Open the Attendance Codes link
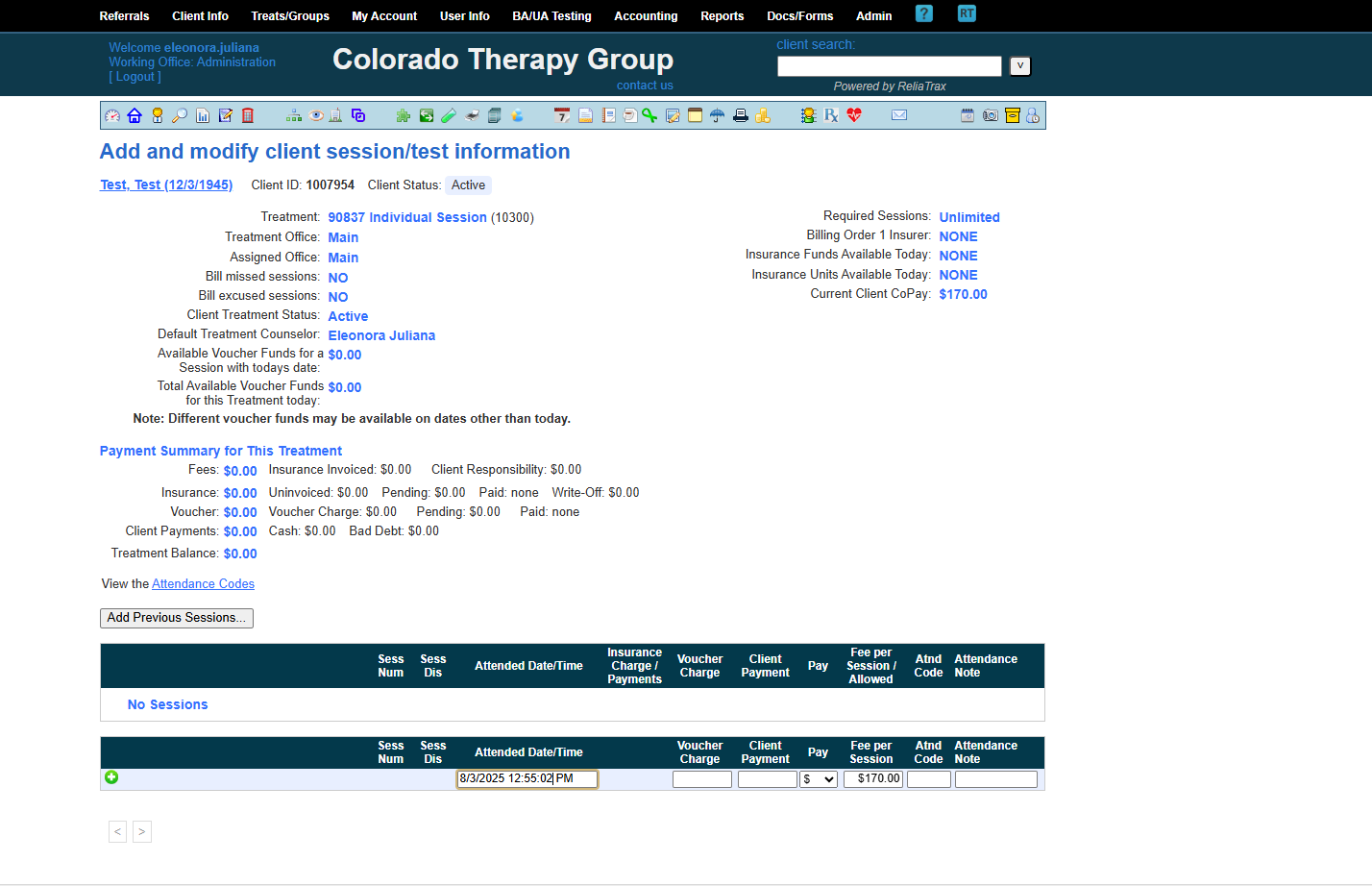The height and width of the screenshot is (886, 1372). pos(203,584)
